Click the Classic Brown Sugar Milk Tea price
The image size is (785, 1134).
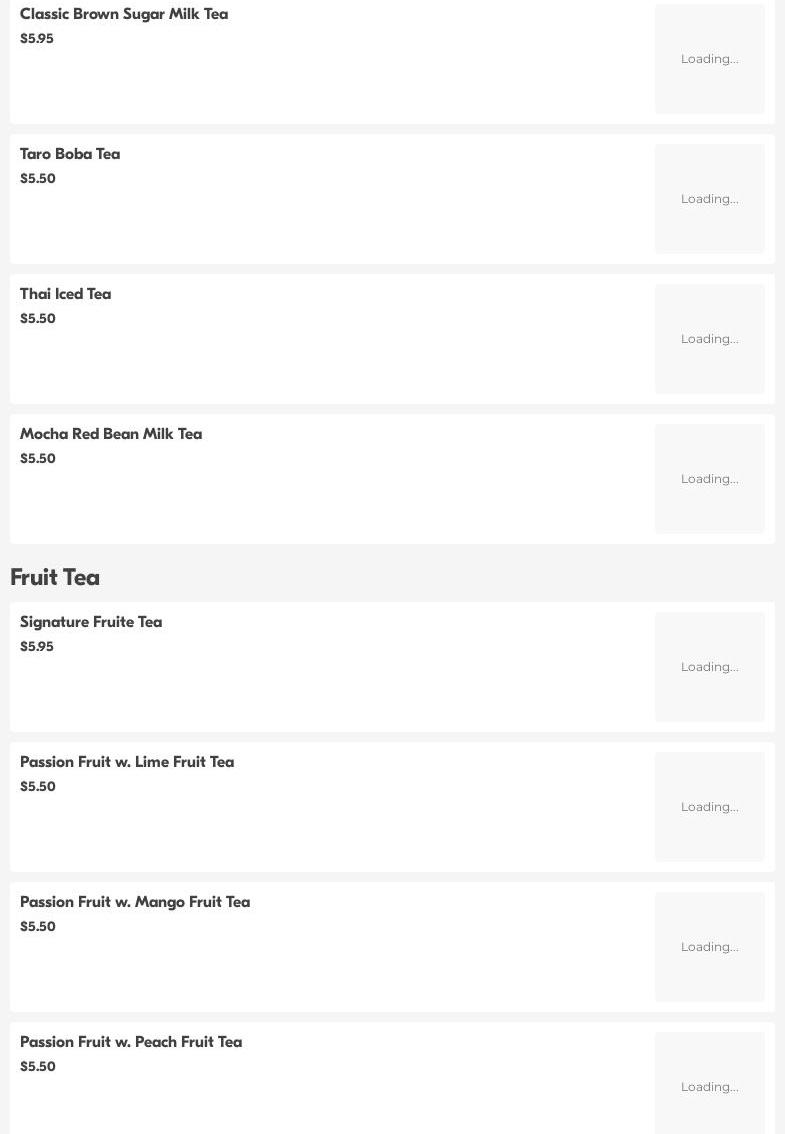tap(37, 39)
